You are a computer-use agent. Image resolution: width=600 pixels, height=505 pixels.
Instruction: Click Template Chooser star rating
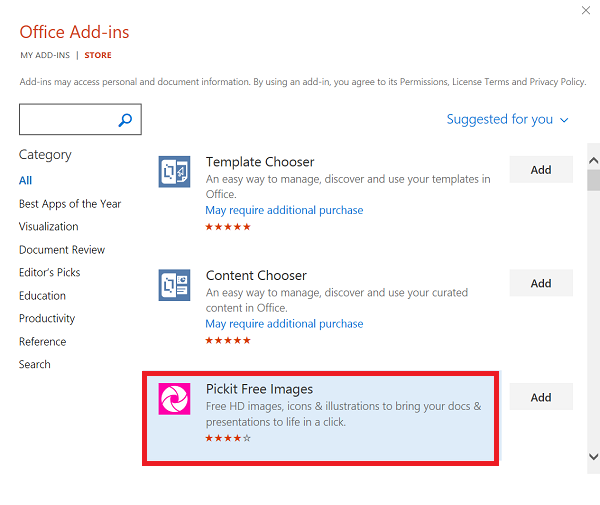pos(228,227)
